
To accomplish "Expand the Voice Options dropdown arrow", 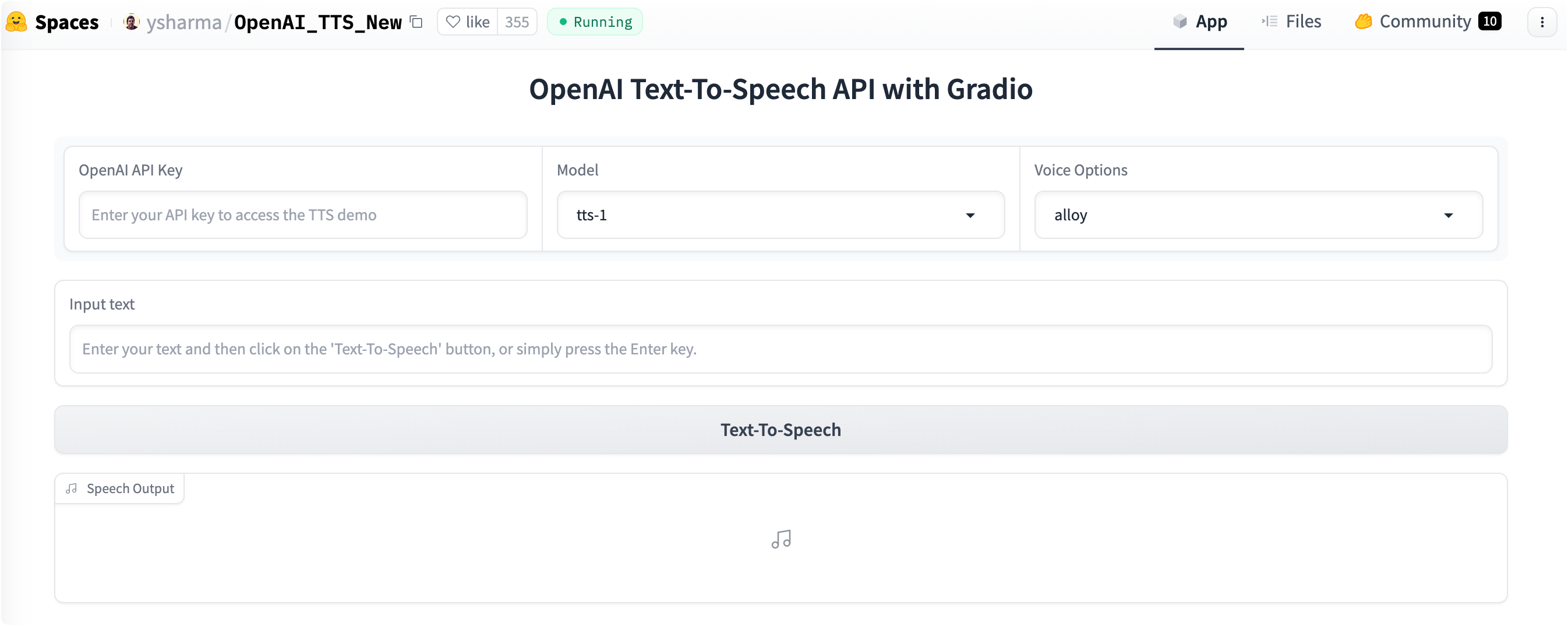I will coord(1448,215).
